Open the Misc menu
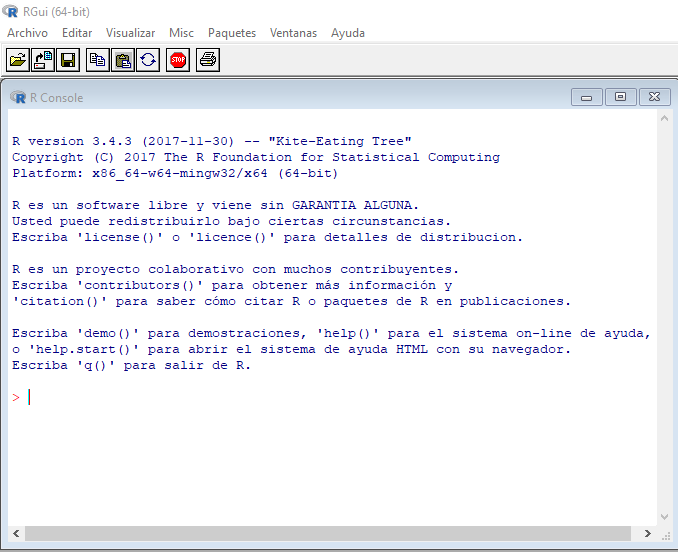 click(181, 33)
